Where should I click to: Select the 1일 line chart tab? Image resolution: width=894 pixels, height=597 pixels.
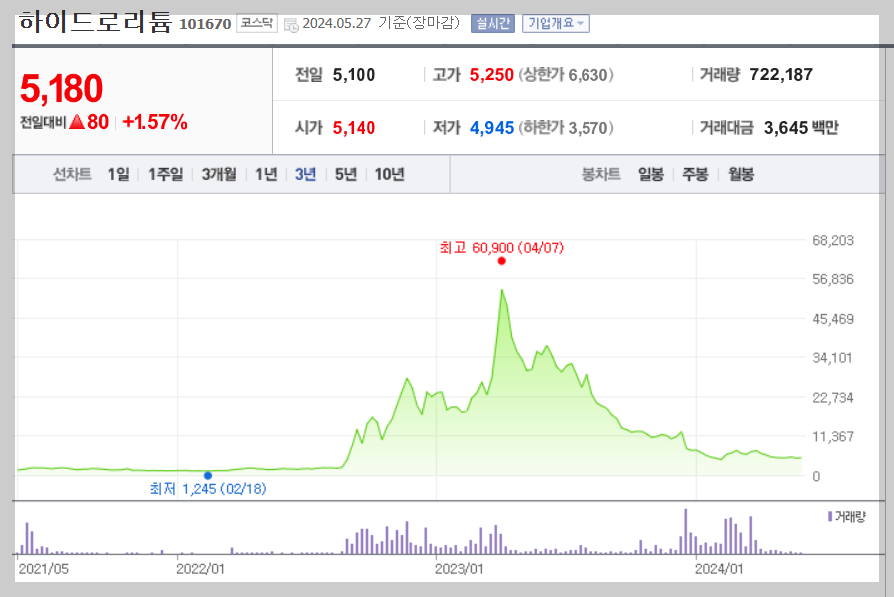119,174
